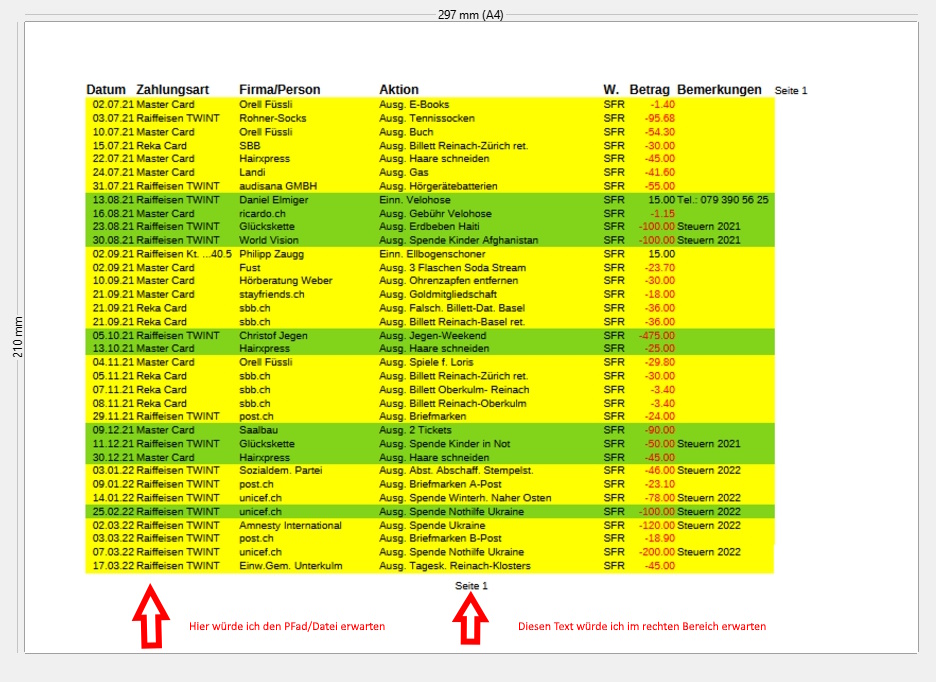Viewport: 936px width, 682px height.
Task: Click the 'Bemerkungen' column header
Action: pos(719,90)
